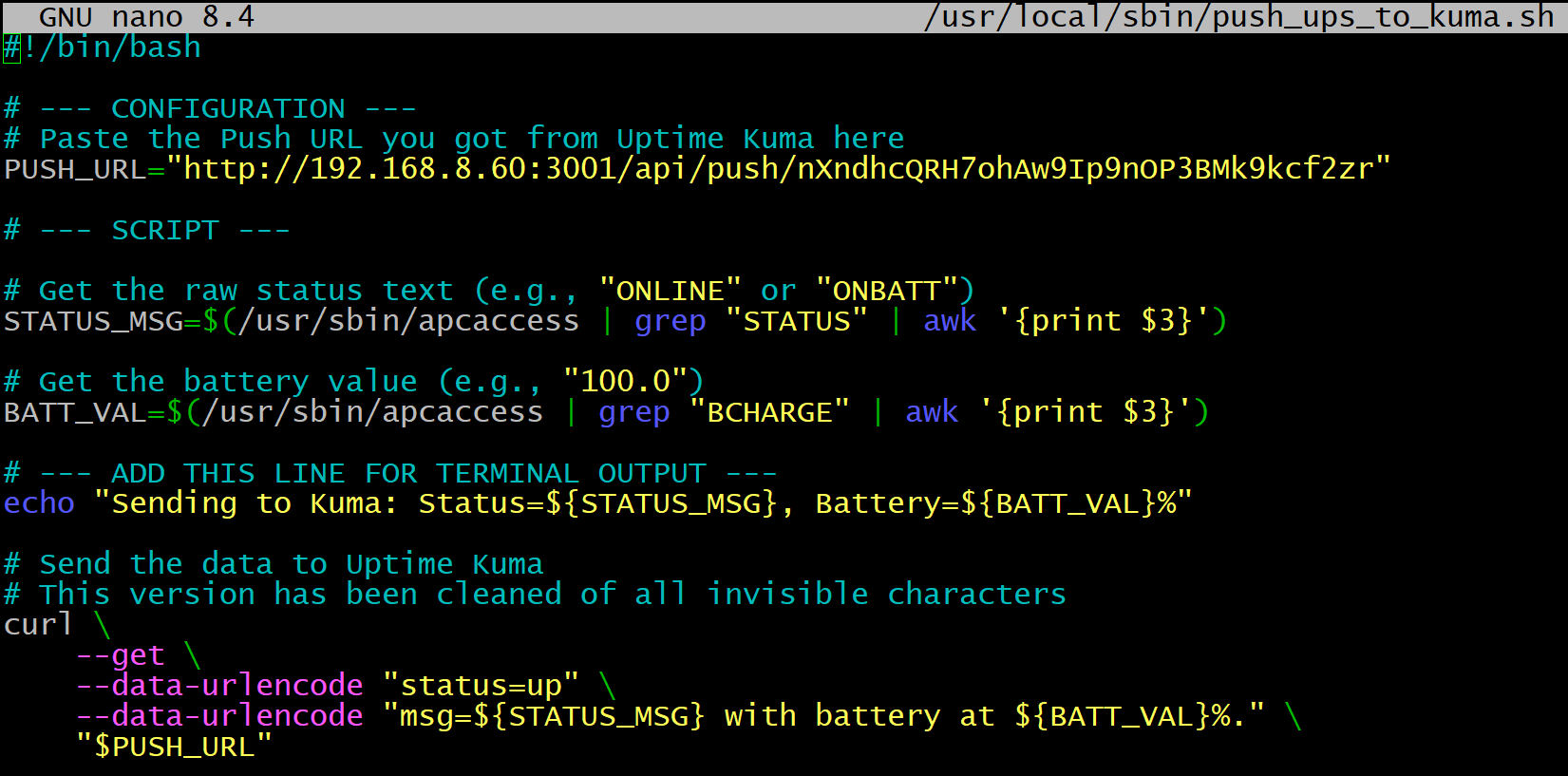Click the push_ups_to_kuma.sh file path in title bar
Screen dimensions: 1568x776
(1238, 17)
